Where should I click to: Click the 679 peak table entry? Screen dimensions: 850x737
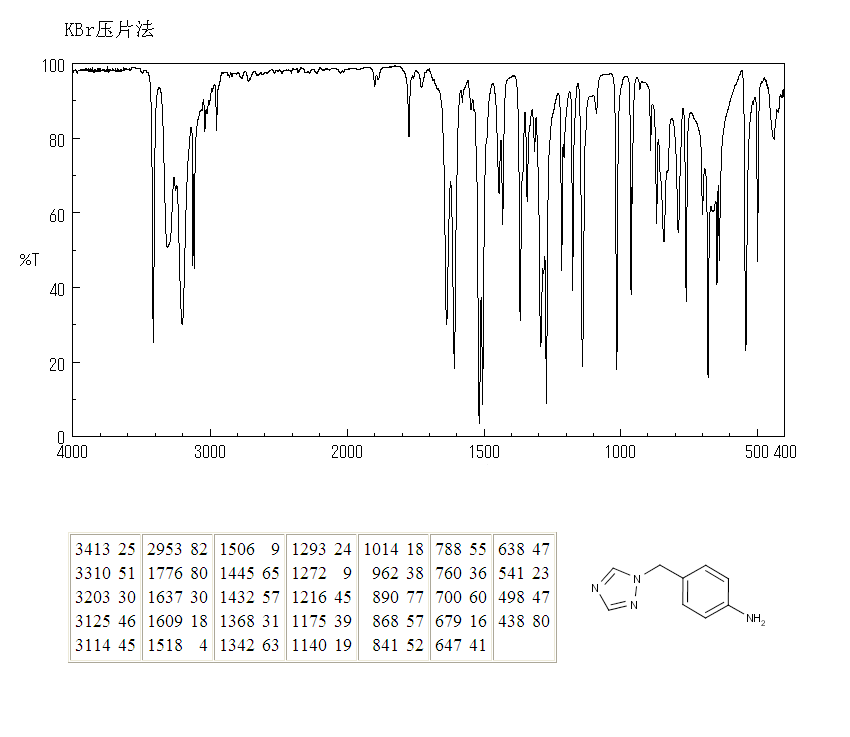point(460,621)
